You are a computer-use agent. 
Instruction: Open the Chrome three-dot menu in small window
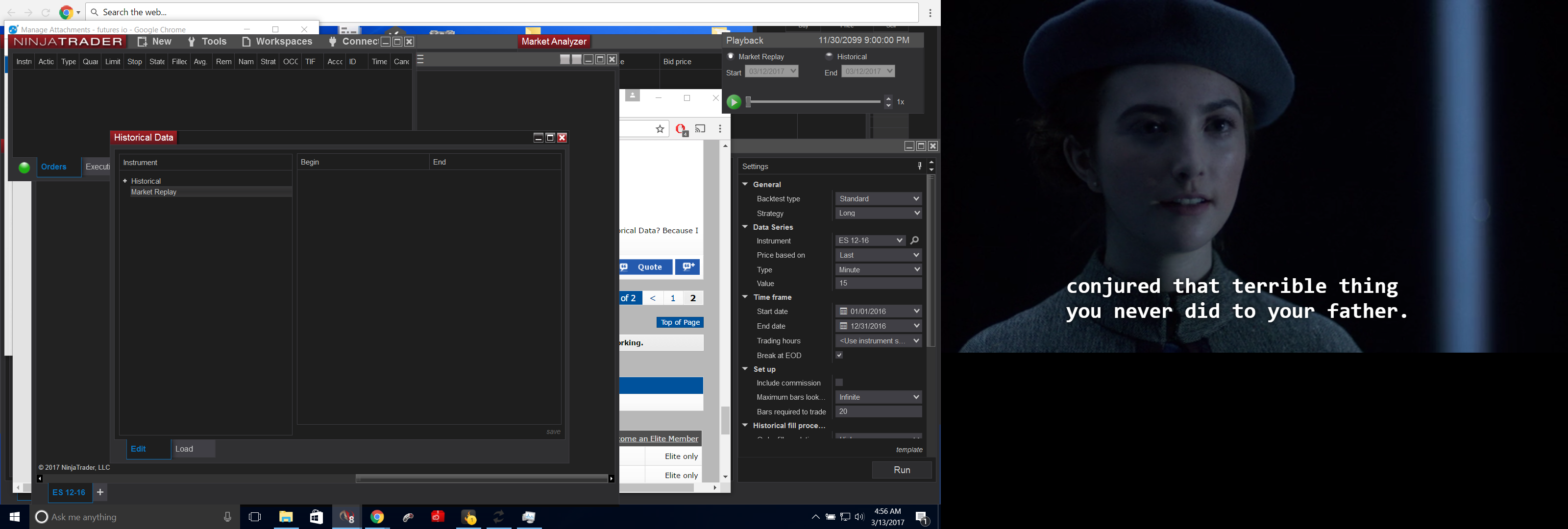click(x=720, y=129)
